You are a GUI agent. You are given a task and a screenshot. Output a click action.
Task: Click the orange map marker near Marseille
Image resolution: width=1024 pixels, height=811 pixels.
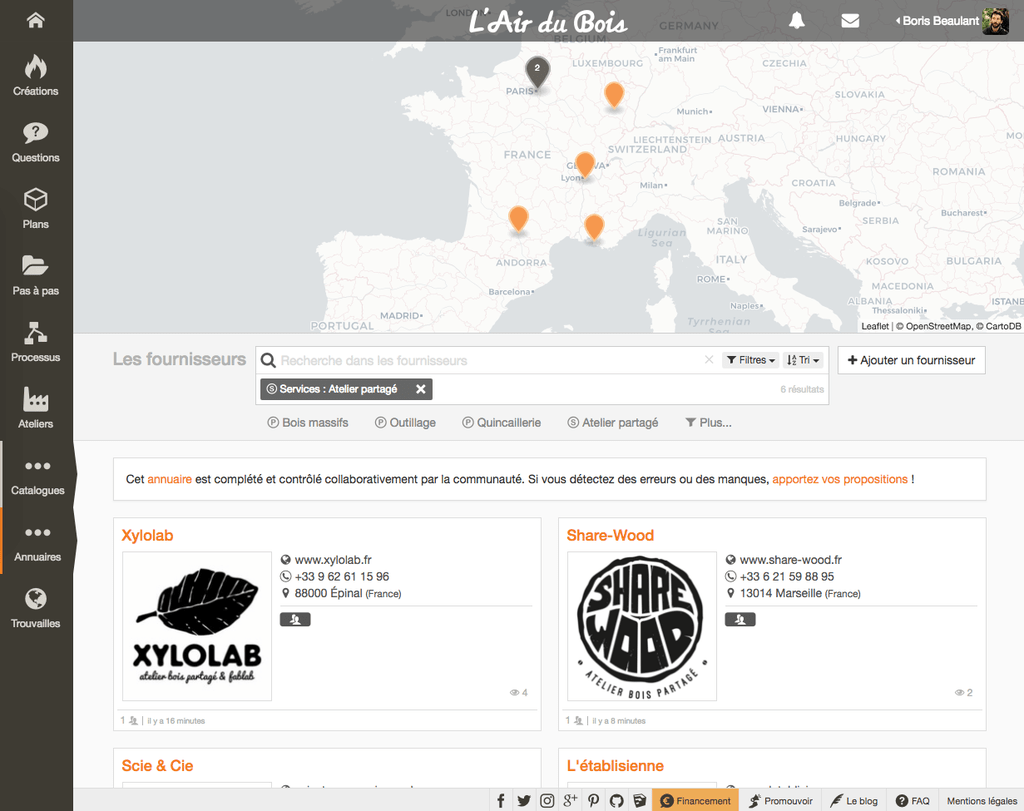point(594,227)
